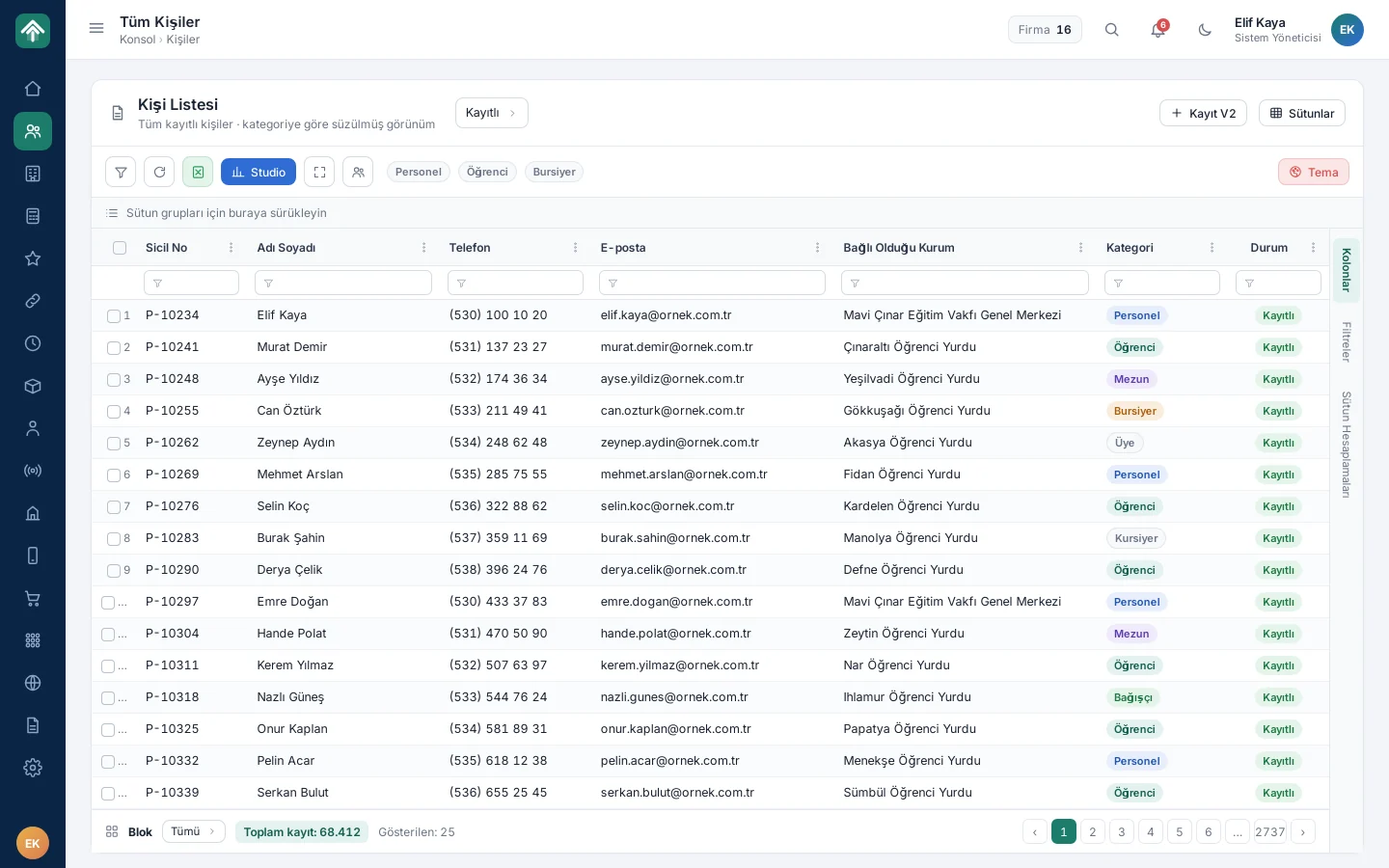
Task: Open the sidebar clock history icon
Action: [33, 343]
